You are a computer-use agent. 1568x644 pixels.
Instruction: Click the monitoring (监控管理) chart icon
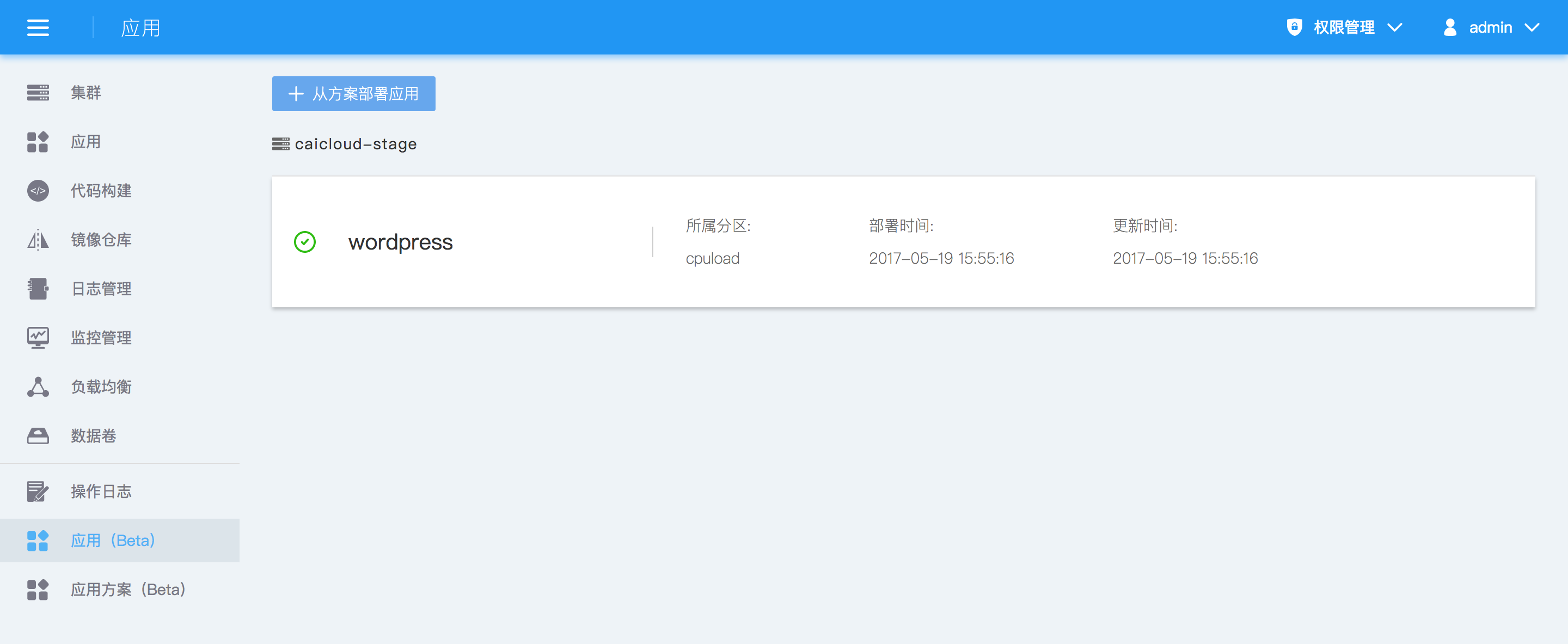[38, 338]
